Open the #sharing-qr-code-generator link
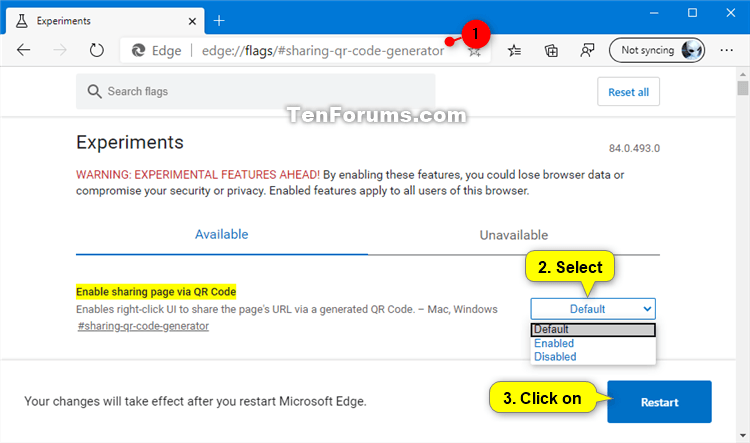The image size is (750, 443). point(143,326)
